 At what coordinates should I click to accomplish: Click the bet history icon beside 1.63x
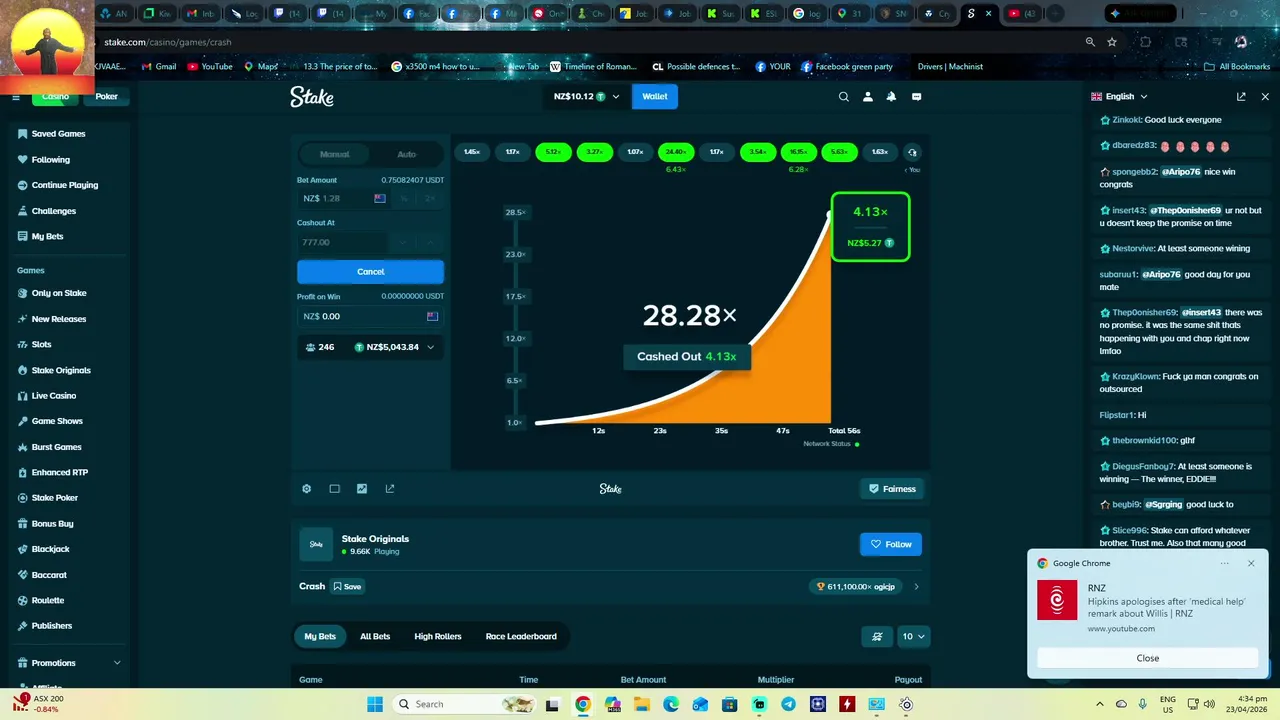(x=912, y=152)
